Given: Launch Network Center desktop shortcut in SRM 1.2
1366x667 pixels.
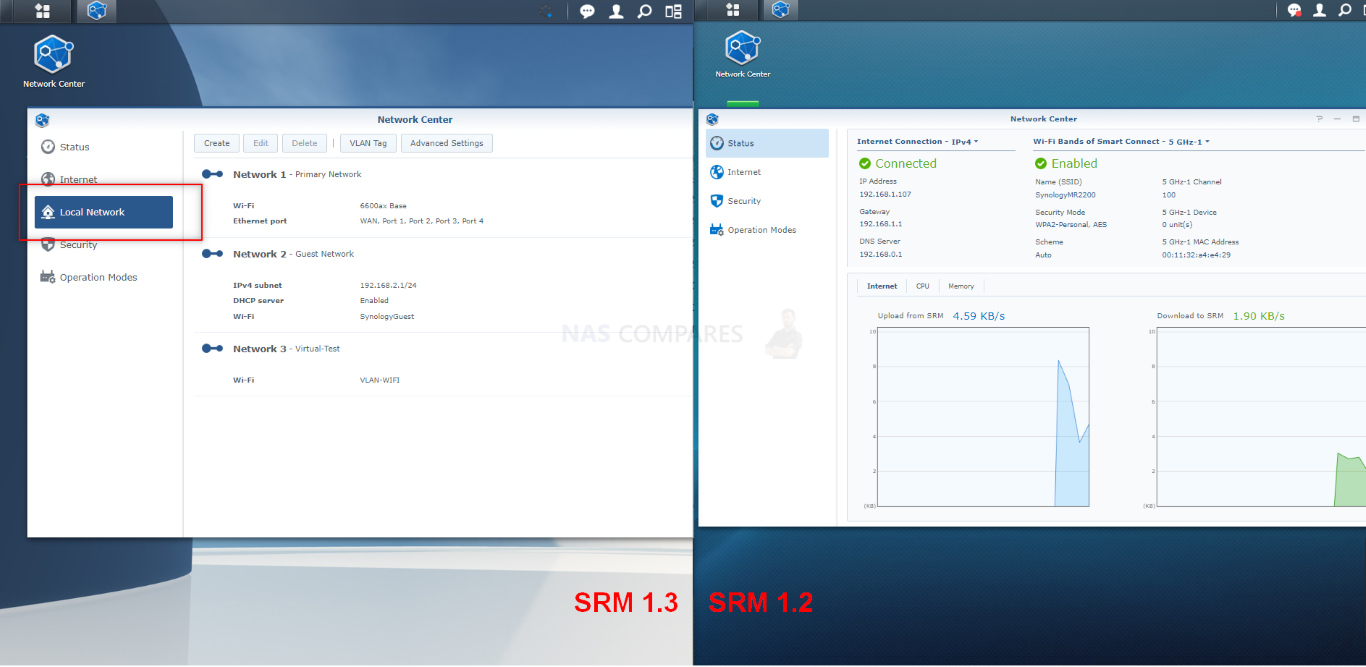Looking at the screenshot, I should 742,54.
